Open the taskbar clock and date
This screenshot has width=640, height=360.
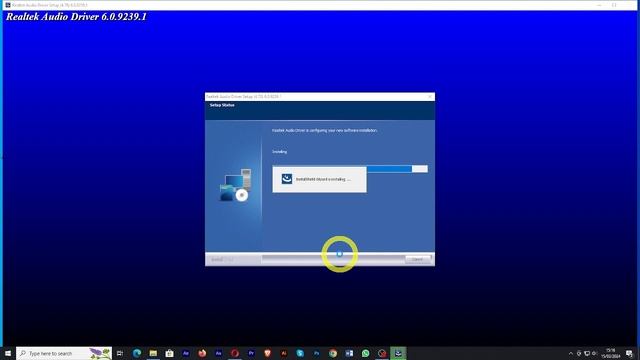click(611, 353)
